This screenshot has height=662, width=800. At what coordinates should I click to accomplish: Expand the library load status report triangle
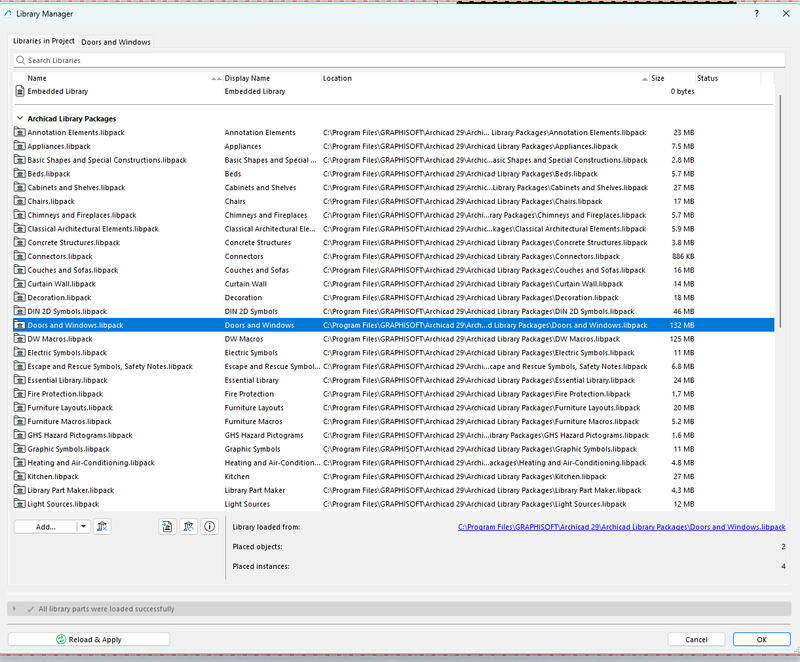tap(14, 609)
